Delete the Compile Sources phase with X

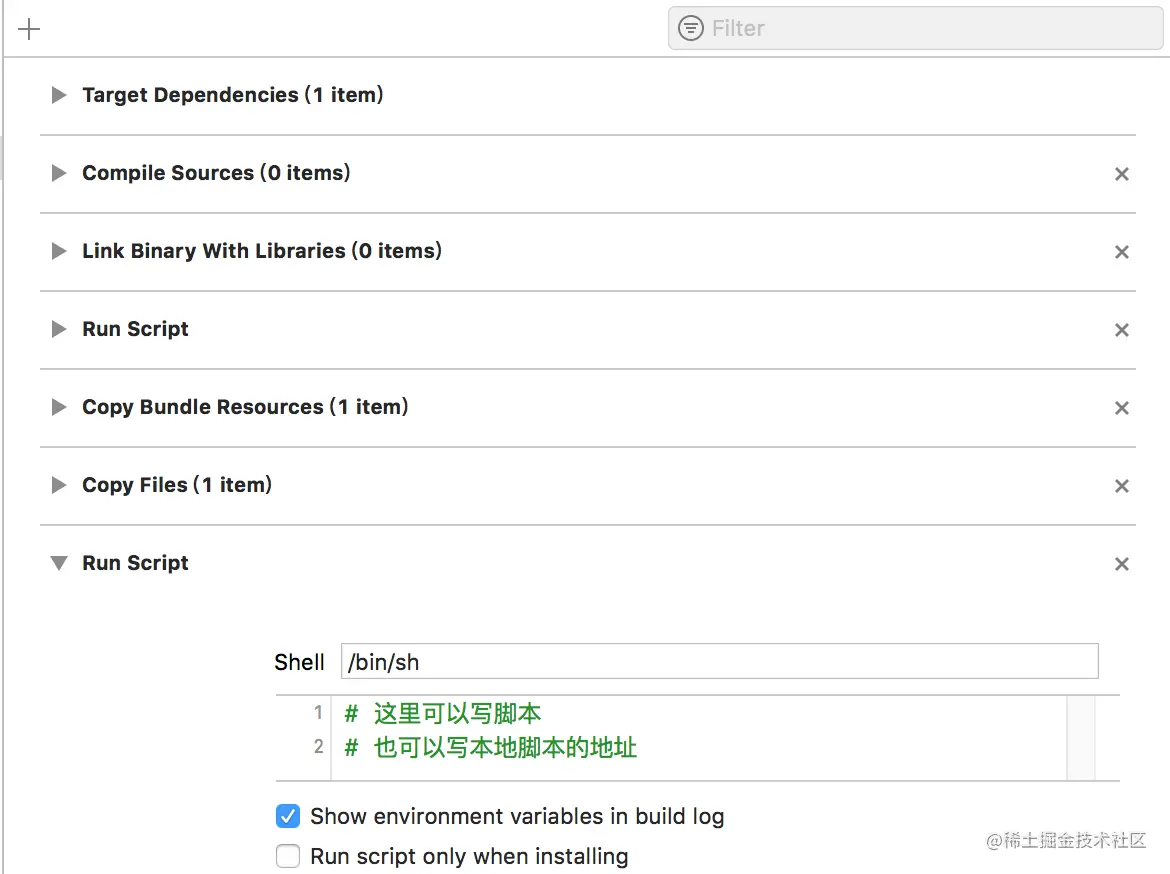(x=1121, y=174)
